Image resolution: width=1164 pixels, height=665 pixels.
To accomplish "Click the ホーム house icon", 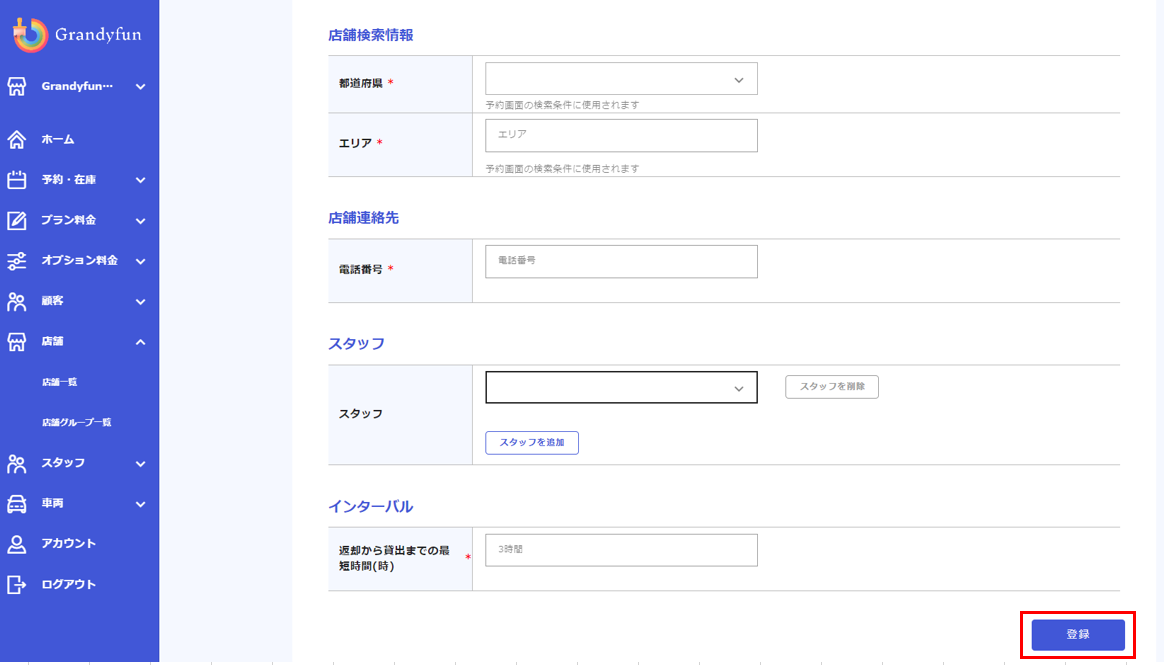I will click(16, 140).
